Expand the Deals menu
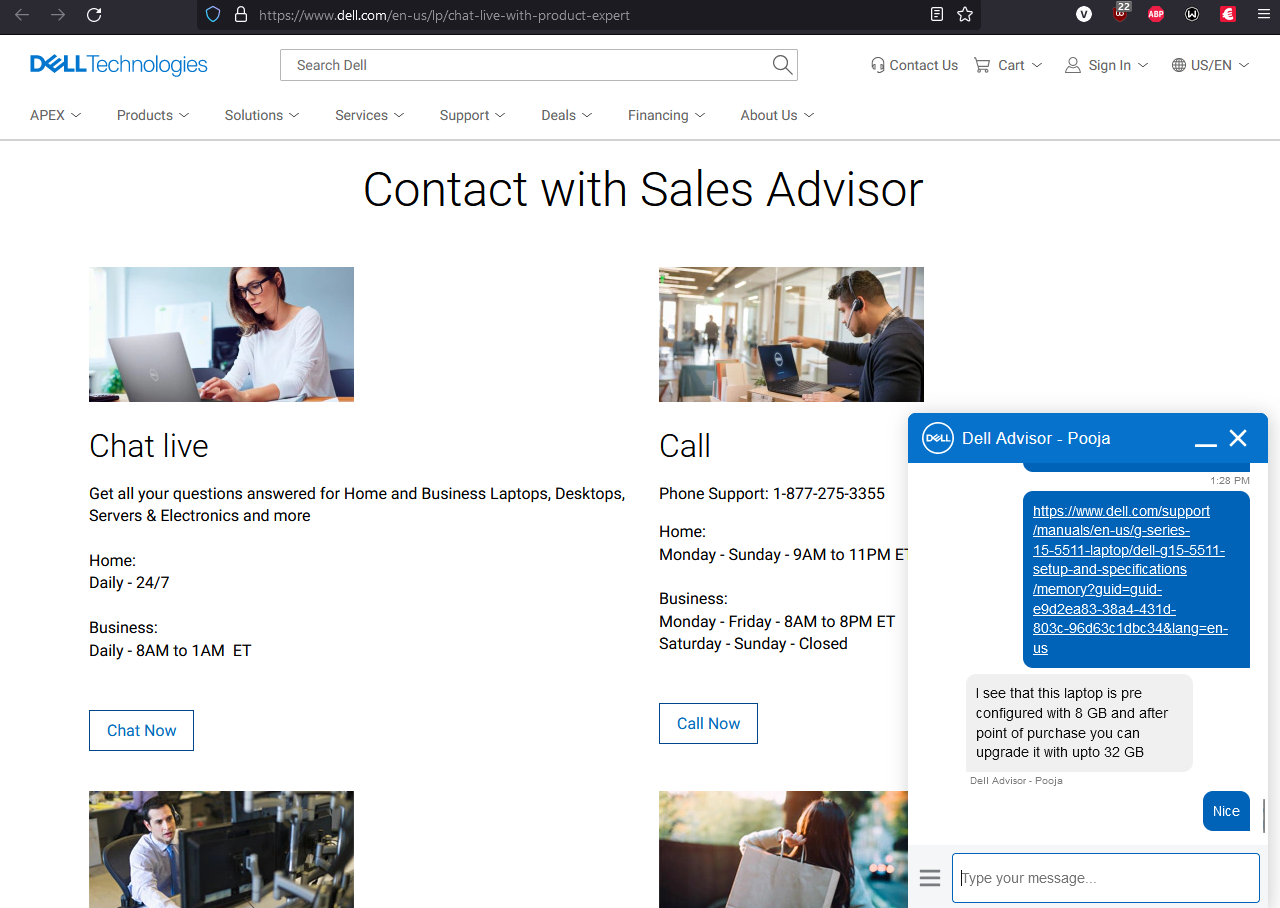This screenshot has width=1280, height=908. coord(567,115)
